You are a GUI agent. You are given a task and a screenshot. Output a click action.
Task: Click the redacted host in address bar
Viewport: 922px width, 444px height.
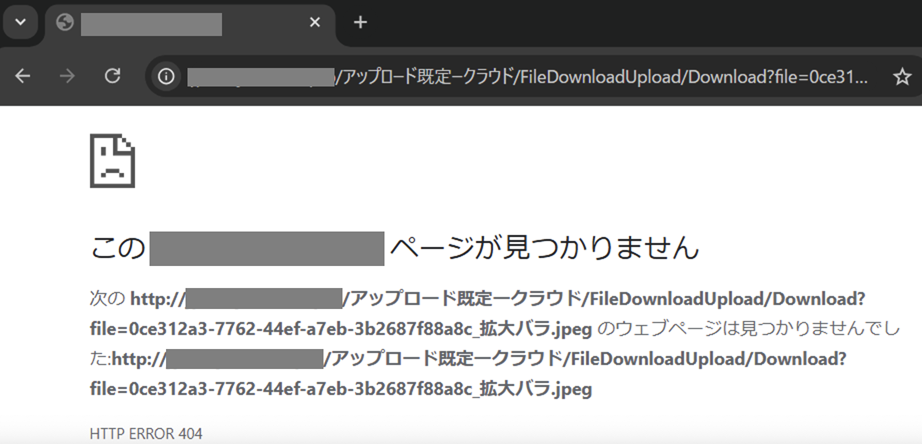tap(260, 76)
